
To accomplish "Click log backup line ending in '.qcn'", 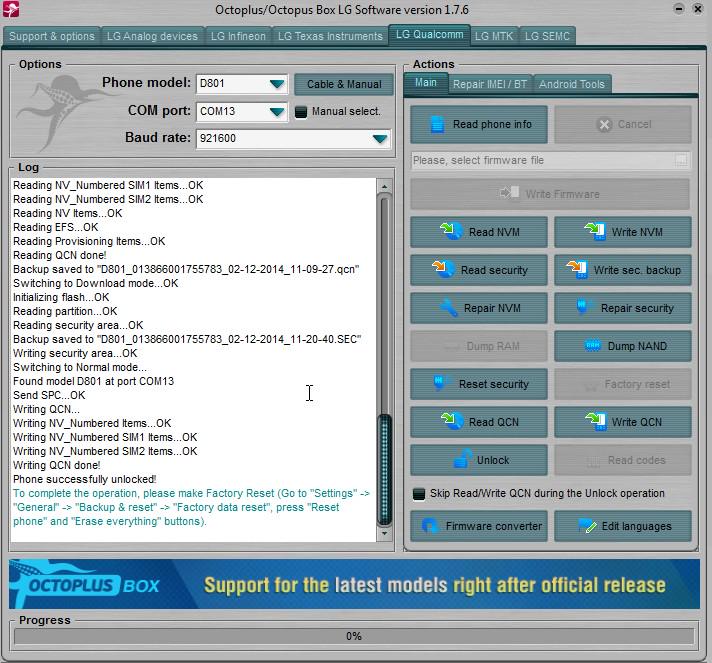I will click(186, 269).
